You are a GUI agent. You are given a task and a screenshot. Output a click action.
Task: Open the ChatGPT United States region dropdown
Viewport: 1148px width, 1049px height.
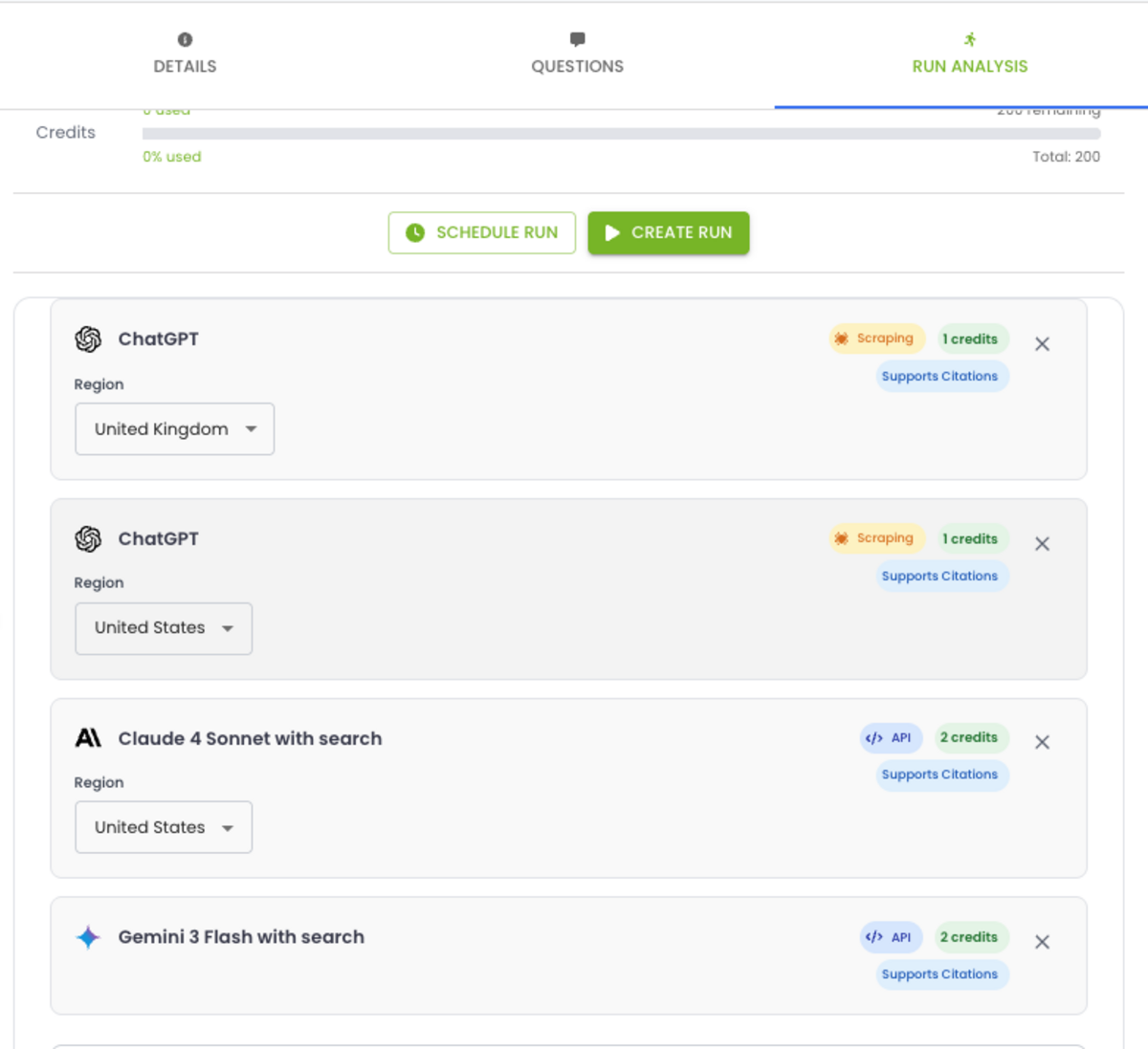point(164,628)
